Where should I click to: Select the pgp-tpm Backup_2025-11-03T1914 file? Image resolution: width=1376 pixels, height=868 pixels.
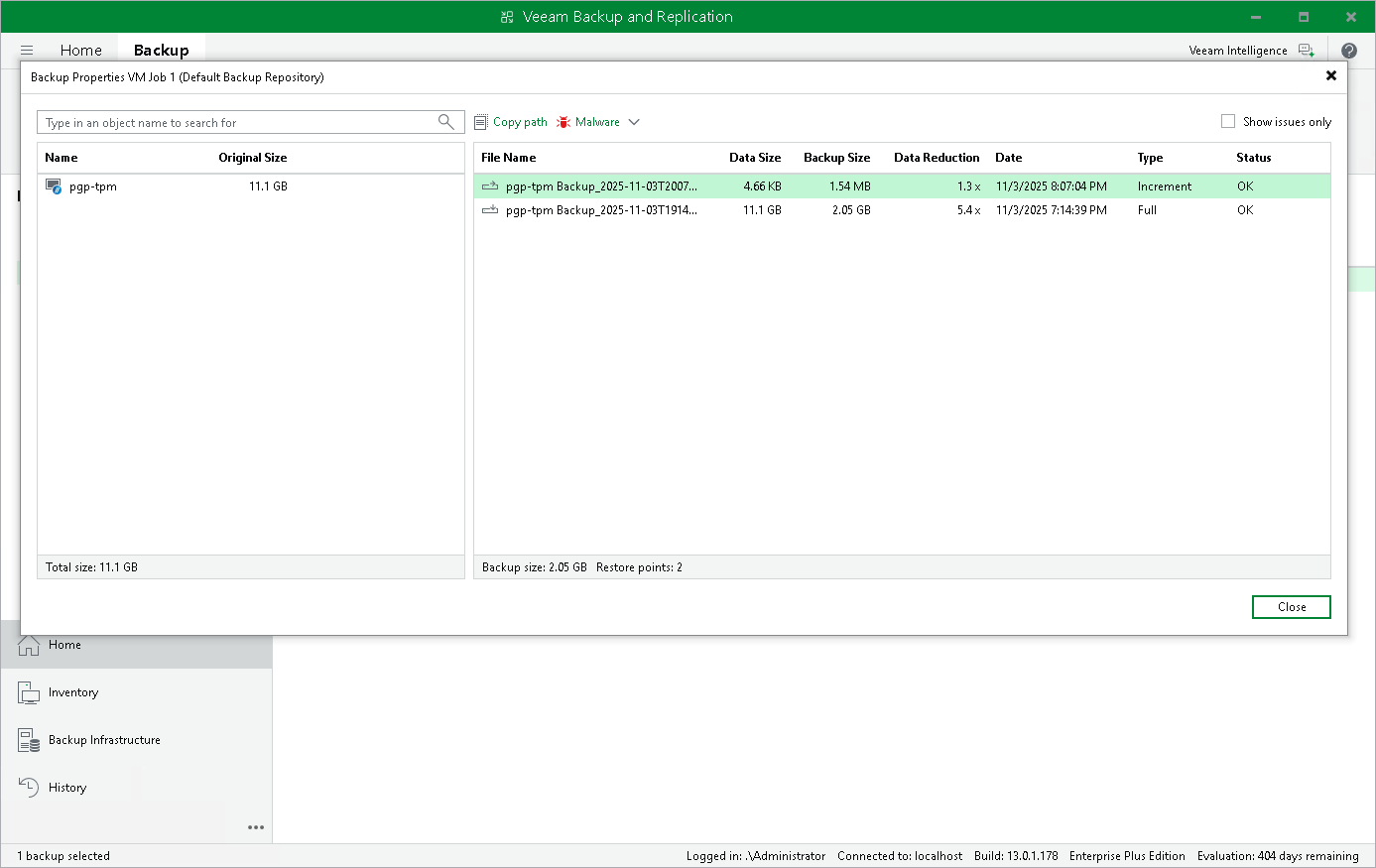click(x=601, y=210)
